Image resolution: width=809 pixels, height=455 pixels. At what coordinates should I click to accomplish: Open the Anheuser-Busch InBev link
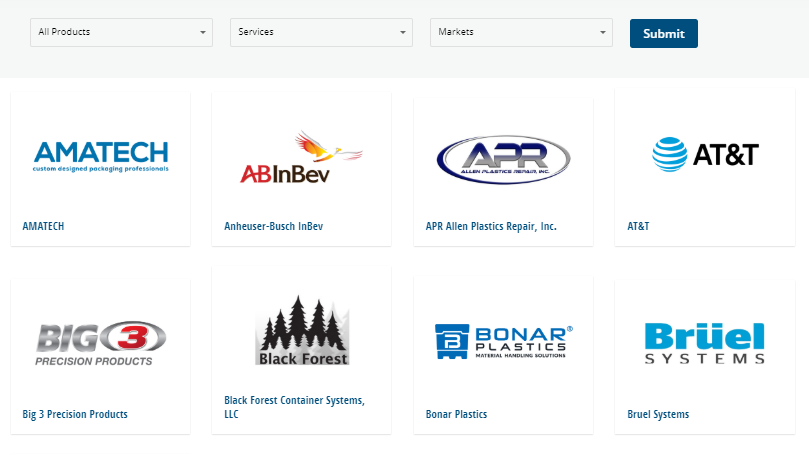(273, 226)
